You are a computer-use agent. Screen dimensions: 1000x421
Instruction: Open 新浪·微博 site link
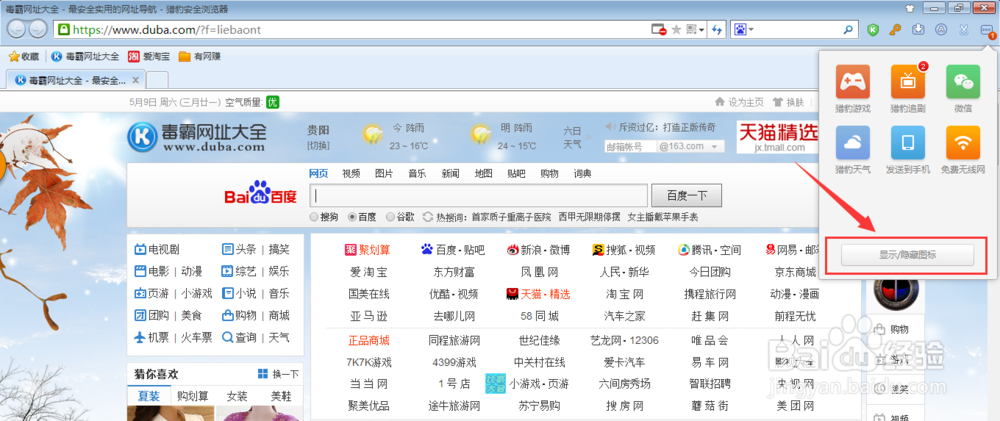[x=539, y=249]
